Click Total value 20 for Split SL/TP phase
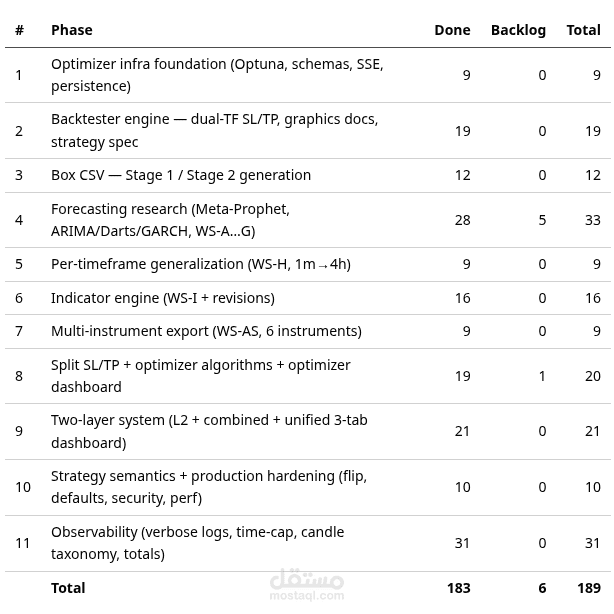Image resolution: width=614 pixels, height=614 pixels. (x=593, y=376)
